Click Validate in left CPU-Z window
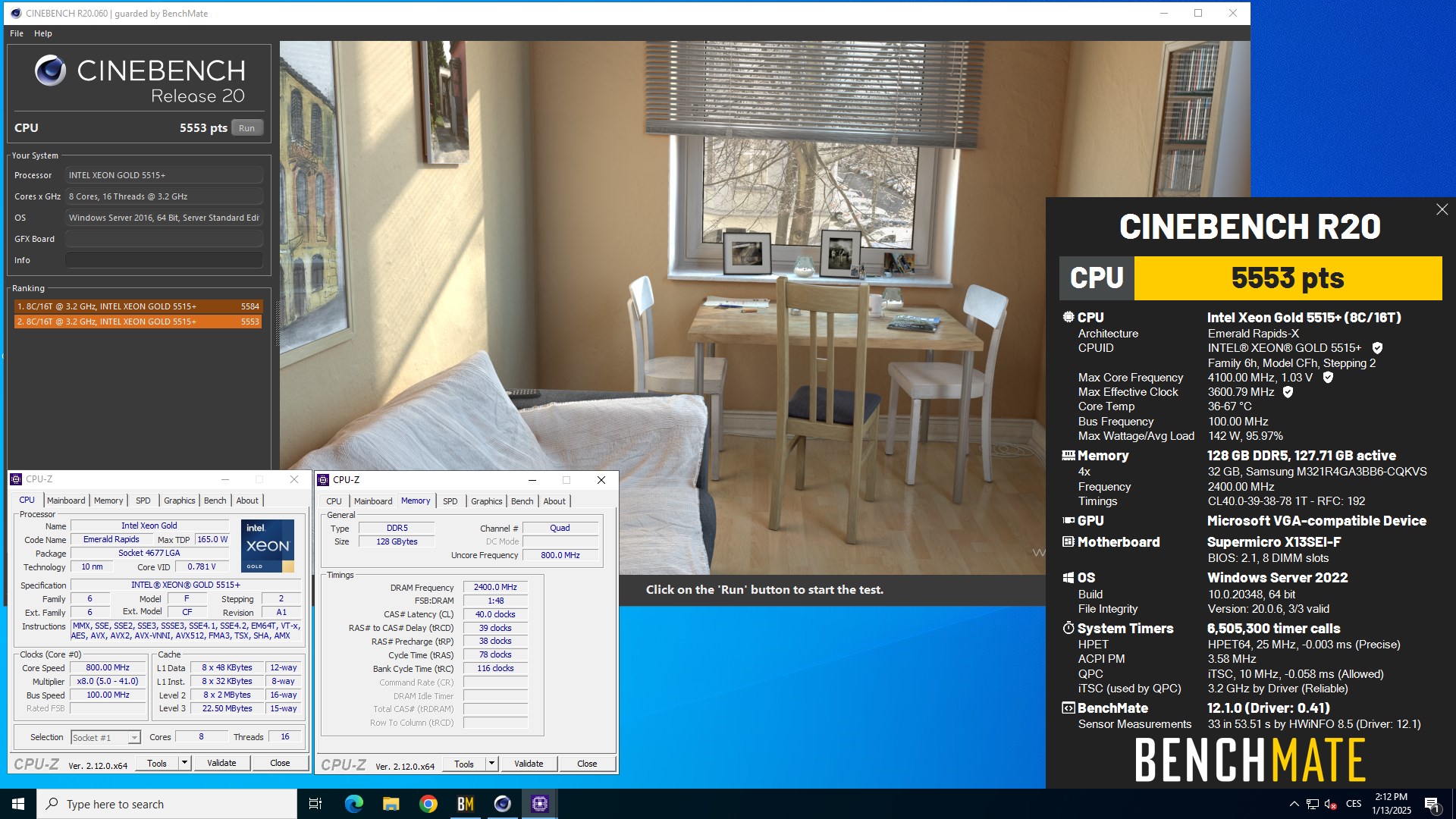Screen dimensions: 1456x819 click(221, 763)
